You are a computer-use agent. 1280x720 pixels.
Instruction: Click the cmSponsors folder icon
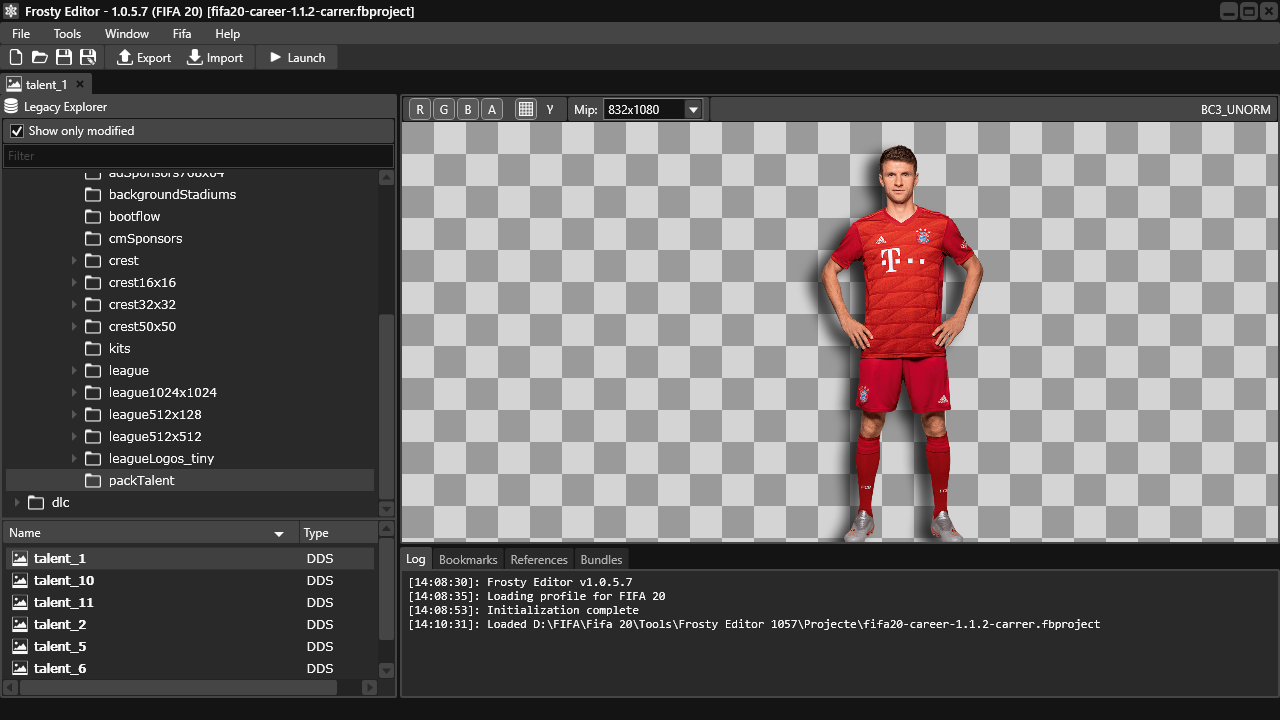click(93, 239)
